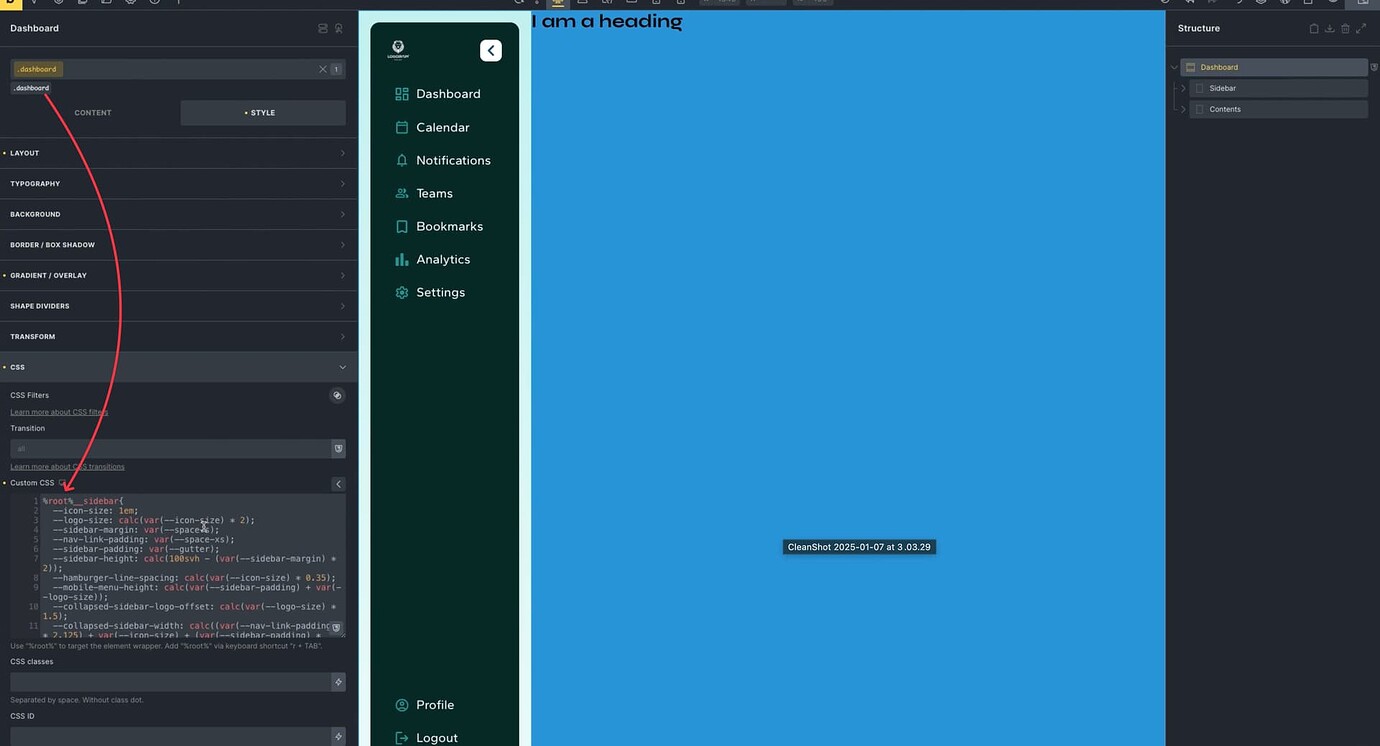
Task: Expand the Contents node in Structure tree
Action: 1183,109
